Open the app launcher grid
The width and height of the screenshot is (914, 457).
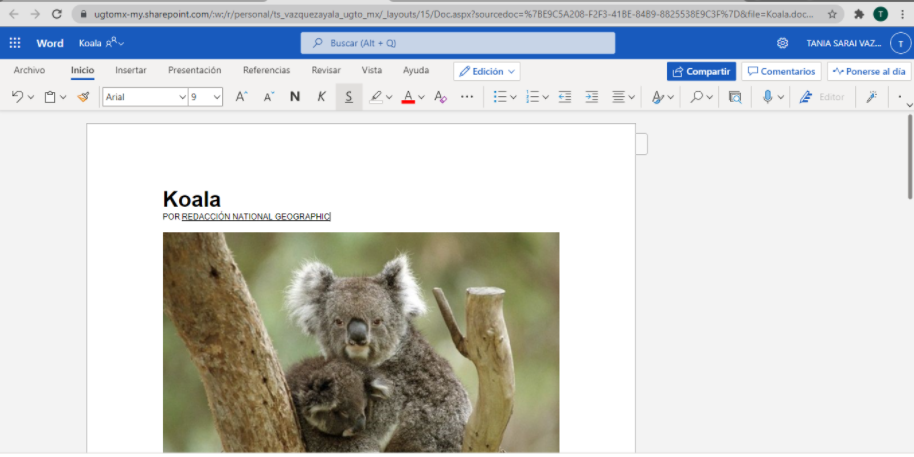15,43
